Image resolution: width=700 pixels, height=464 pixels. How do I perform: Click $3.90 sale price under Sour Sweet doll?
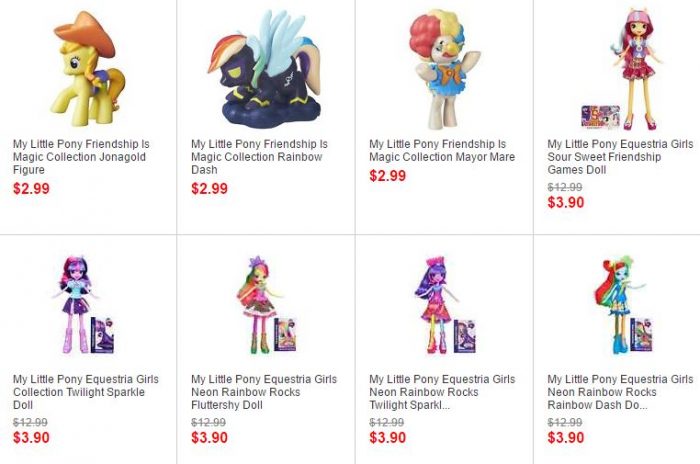point(566,203)
